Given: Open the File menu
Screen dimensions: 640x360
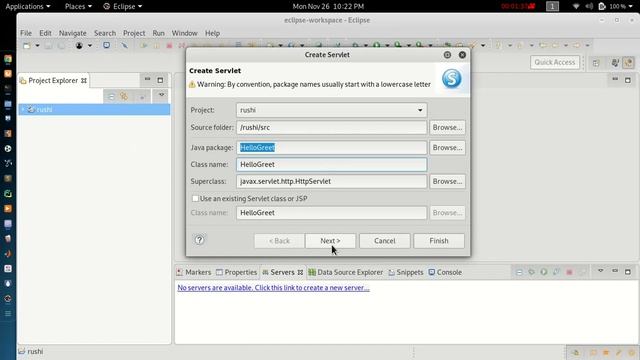Looking at the screenshot, I should point(26,33).
